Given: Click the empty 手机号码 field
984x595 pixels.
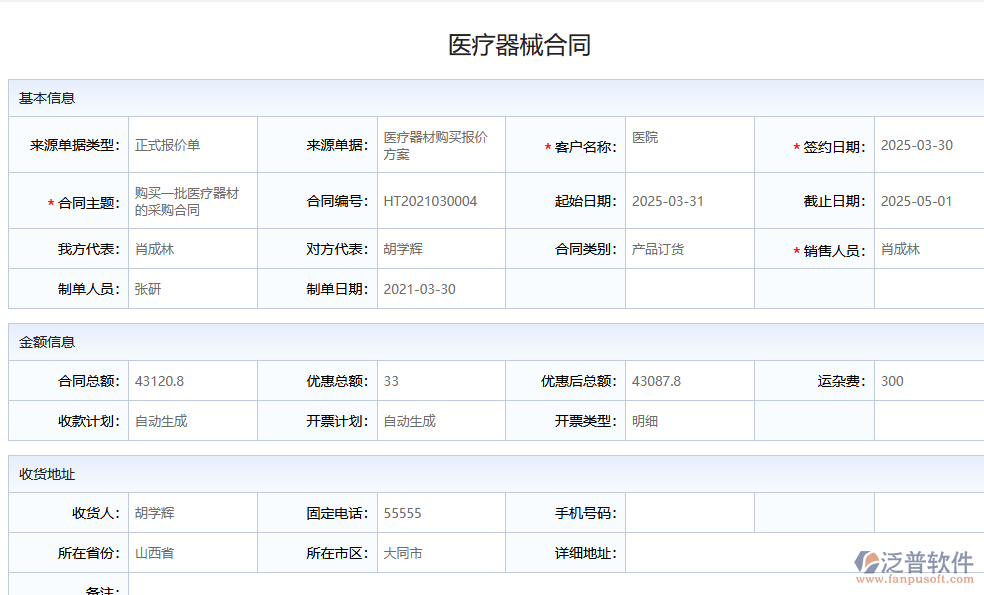Looking at the screenshot, I should coord(690,513).
